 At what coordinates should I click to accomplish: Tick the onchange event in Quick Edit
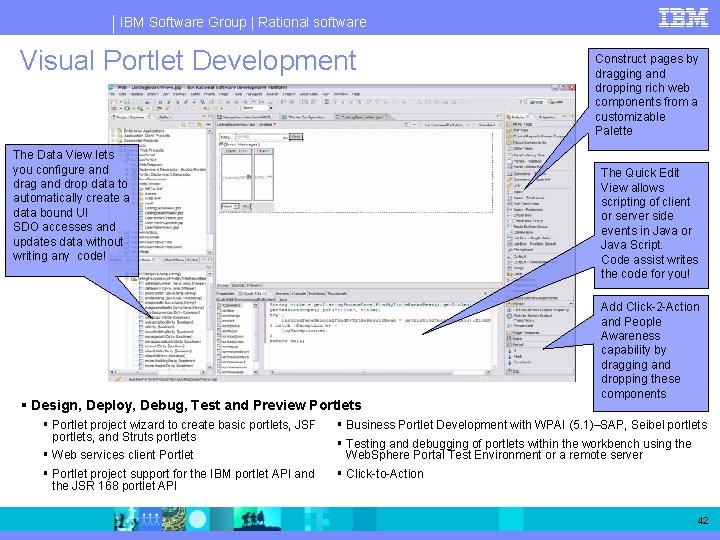219,315
